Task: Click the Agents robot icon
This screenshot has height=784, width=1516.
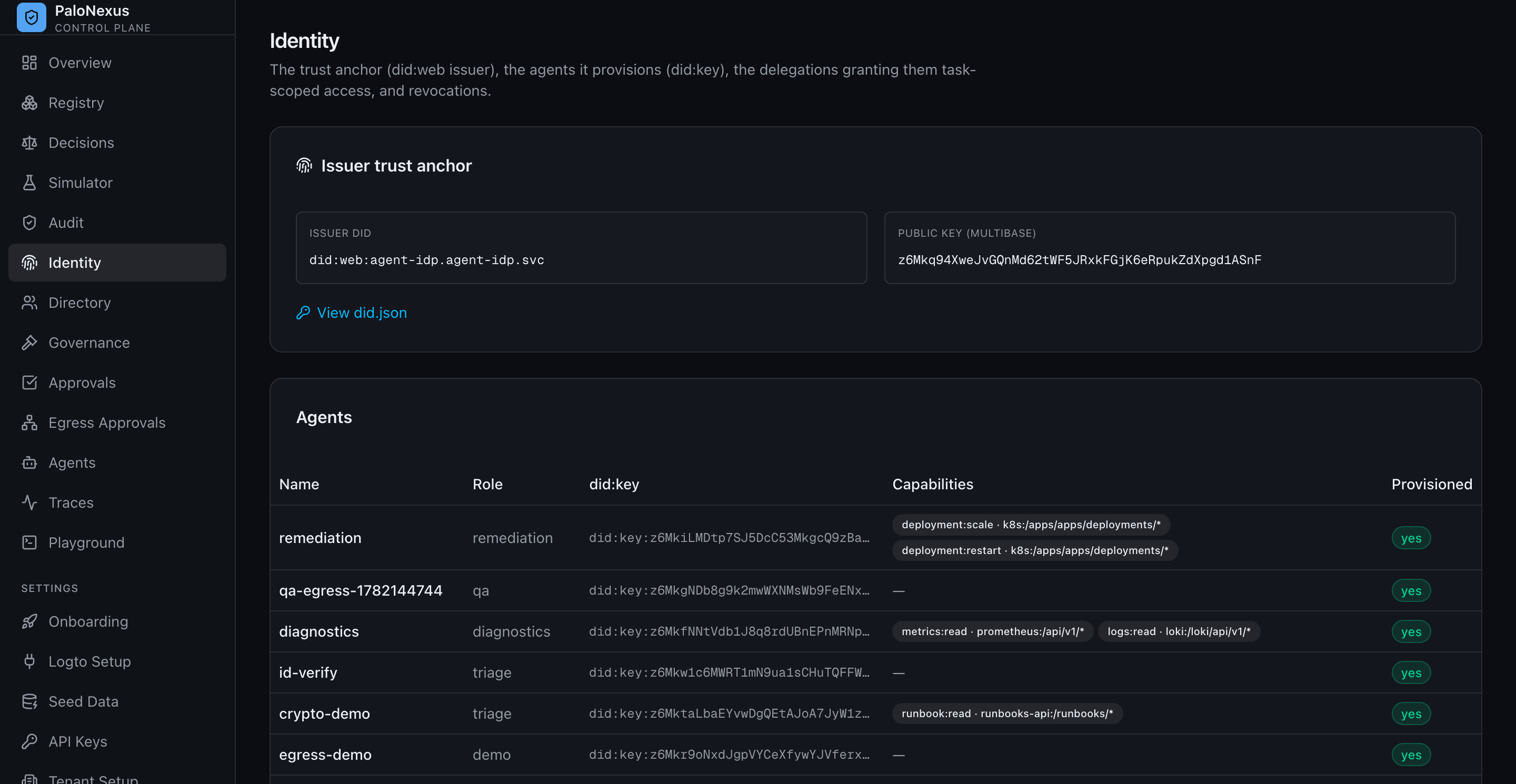Action: pos(29,463)
